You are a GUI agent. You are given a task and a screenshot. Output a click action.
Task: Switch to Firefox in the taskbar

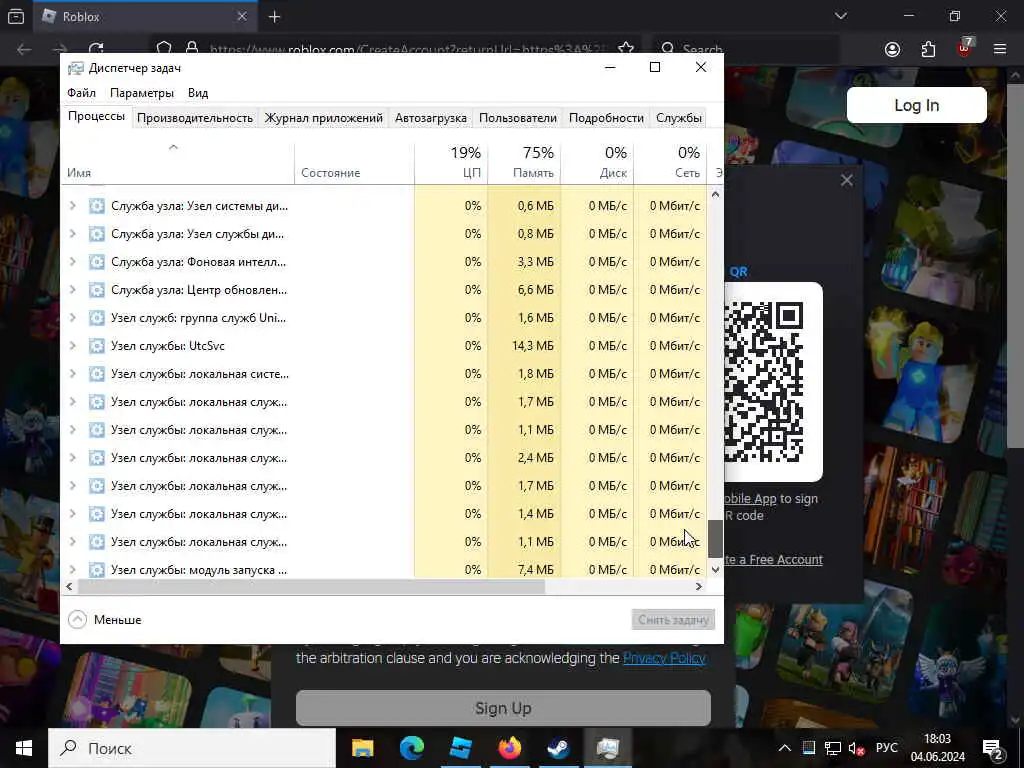tap(510, 748)
